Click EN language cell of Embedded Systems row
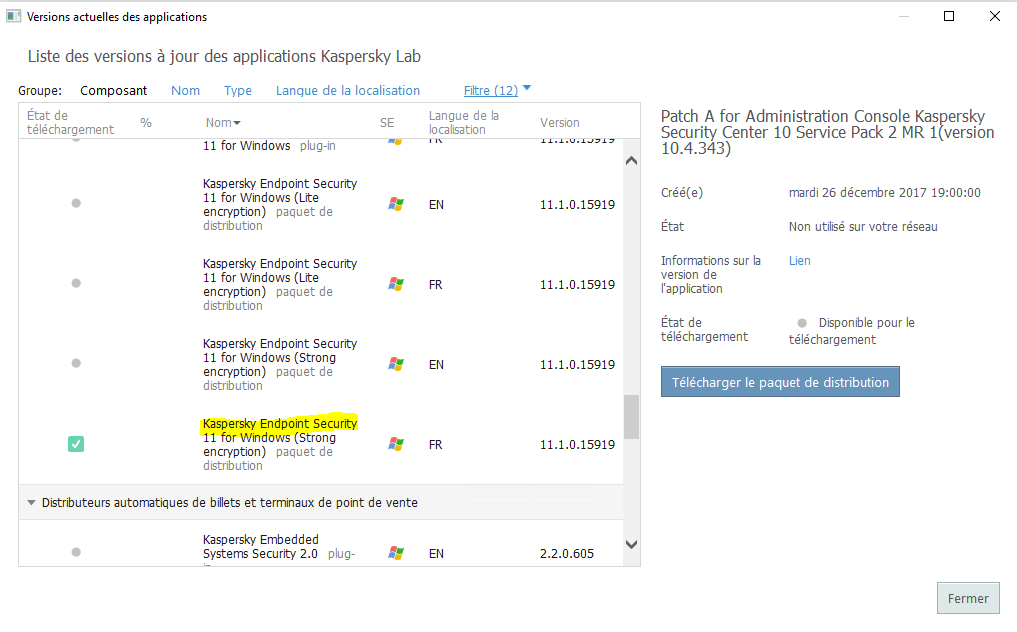The image size is (1017, 632). [x=437, y=553]
